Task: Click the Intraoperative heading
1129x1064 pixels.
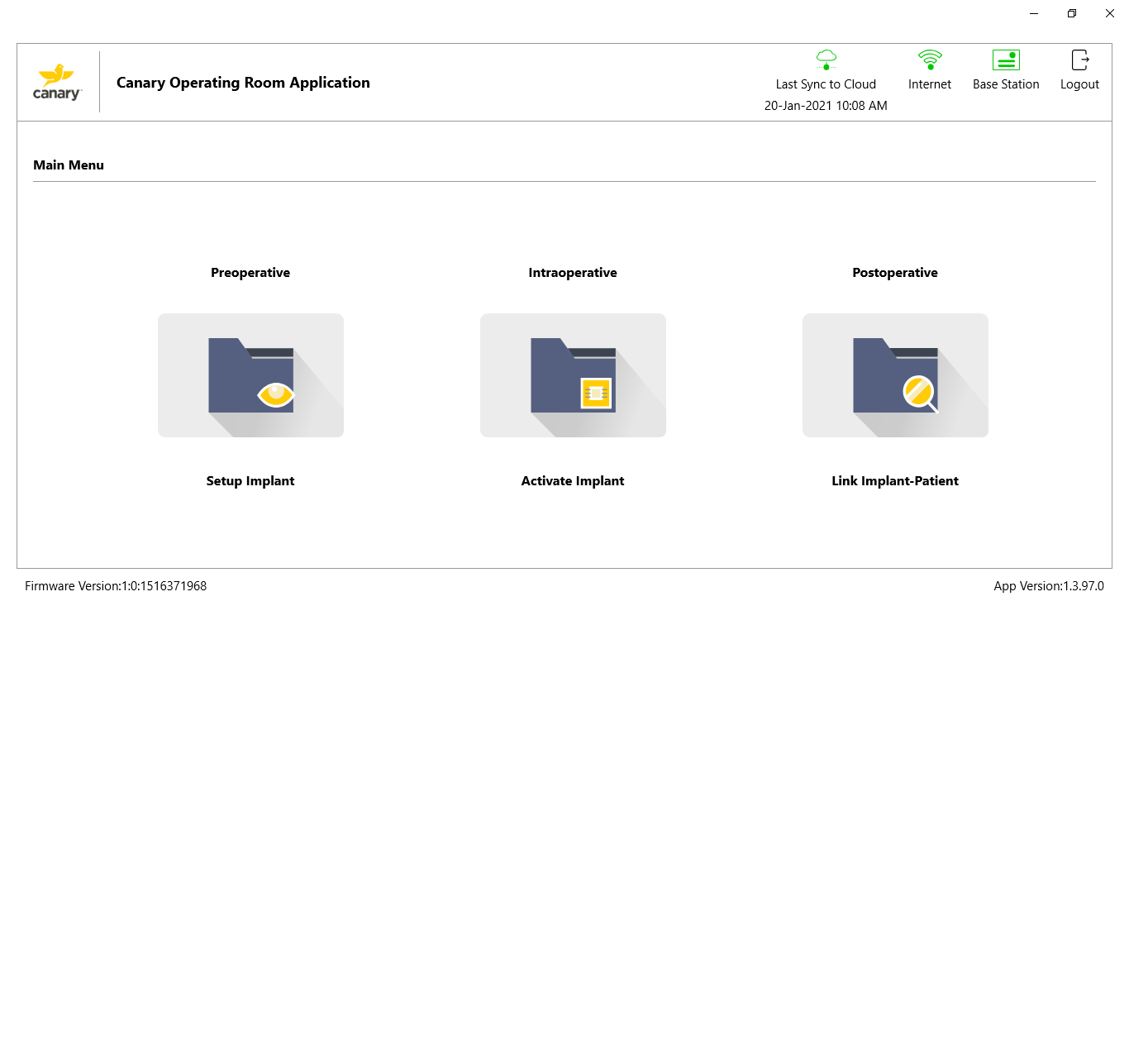Action: [x=573, y=273]
